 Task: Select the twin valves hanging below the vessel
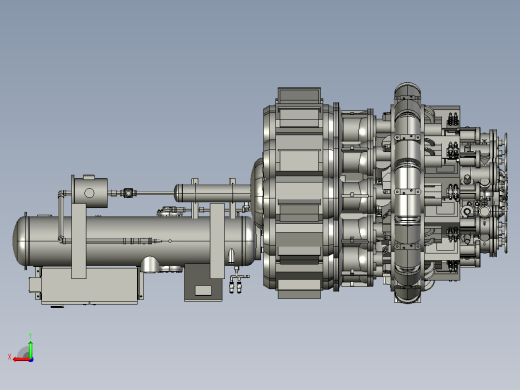pos(235,286)
